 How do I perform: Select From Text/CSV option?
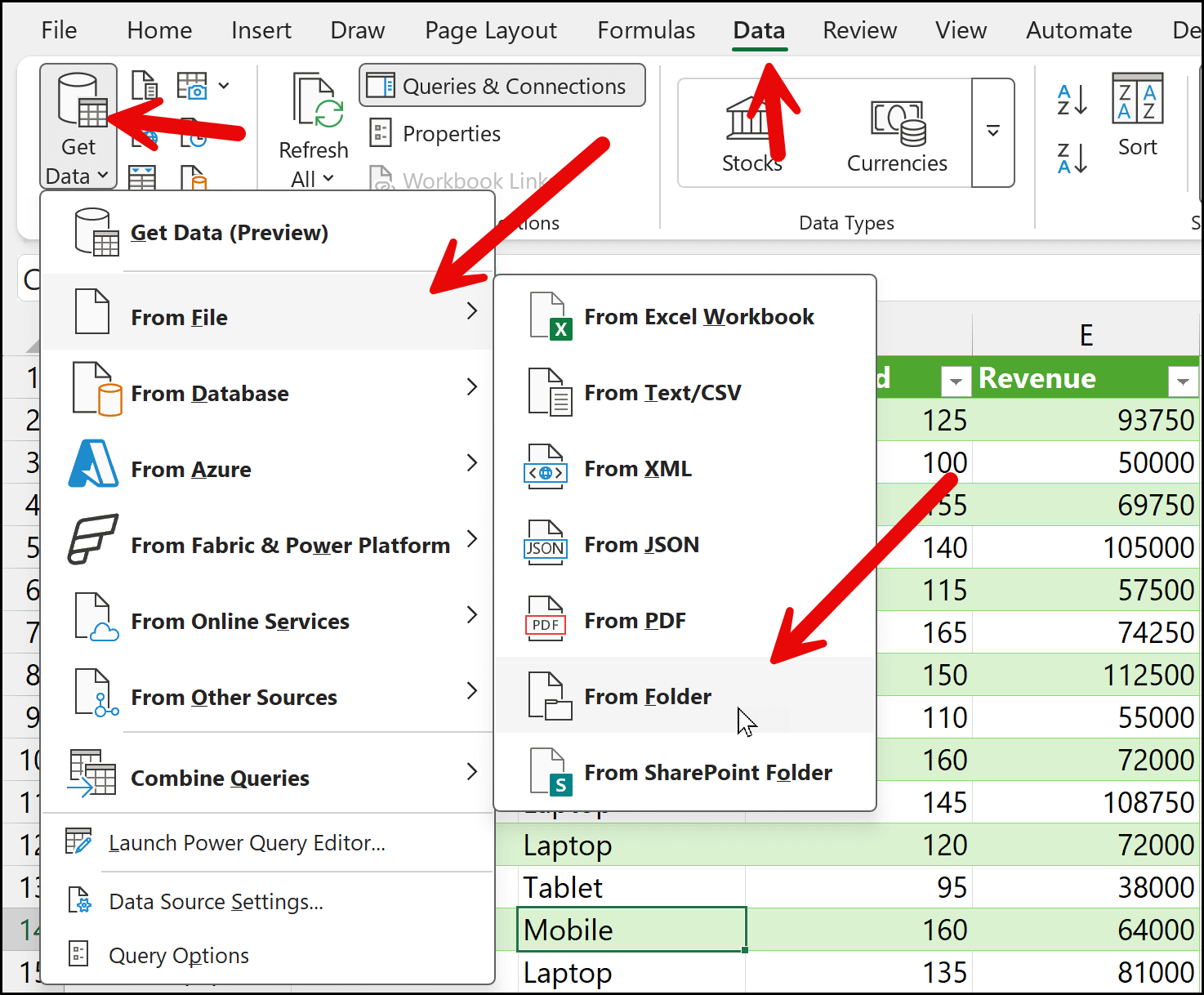pyautogui.click(x=662, y=393)
